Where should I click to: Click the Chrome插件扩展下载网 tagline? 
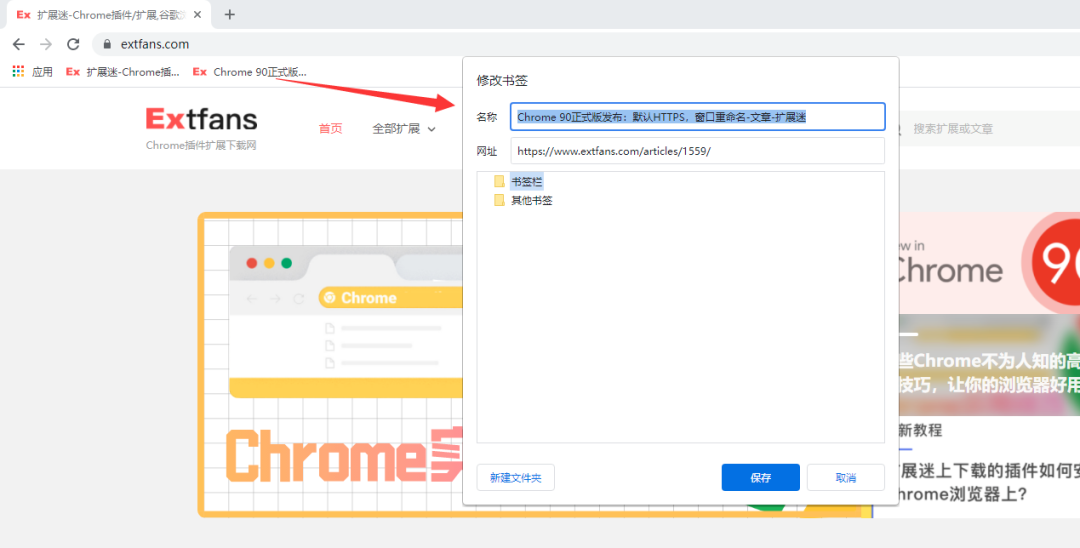201,145
